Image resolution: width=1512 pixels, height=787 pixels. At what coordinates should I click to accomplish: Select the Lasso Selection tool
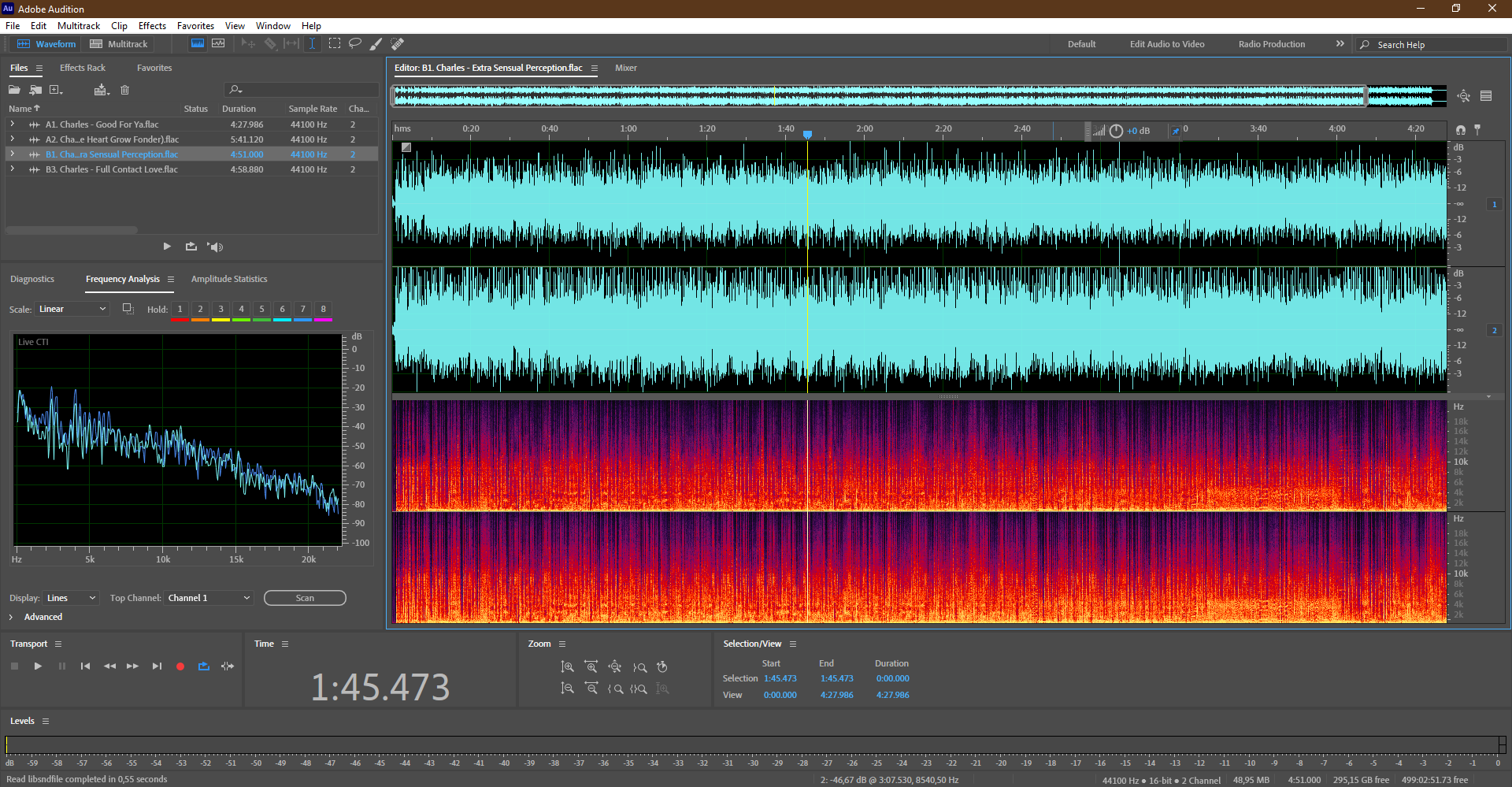click(x=355, y=43)
